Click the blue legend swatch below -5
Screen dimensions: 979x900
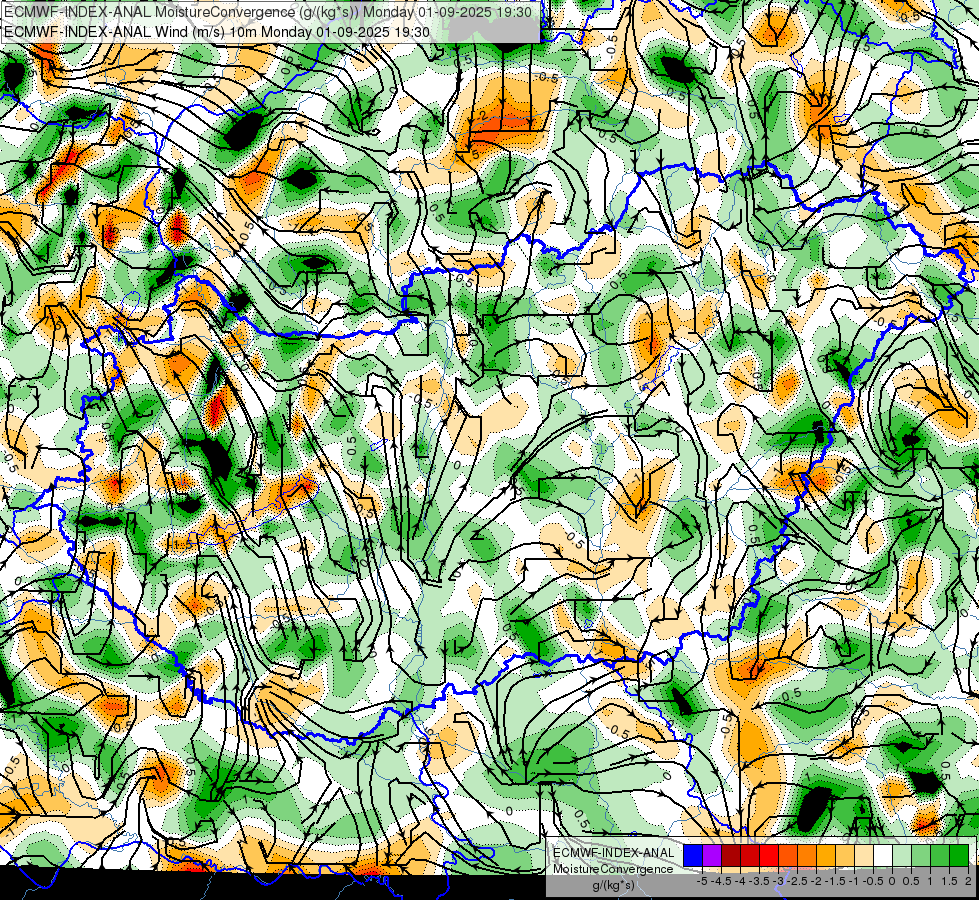click(693, 856)
